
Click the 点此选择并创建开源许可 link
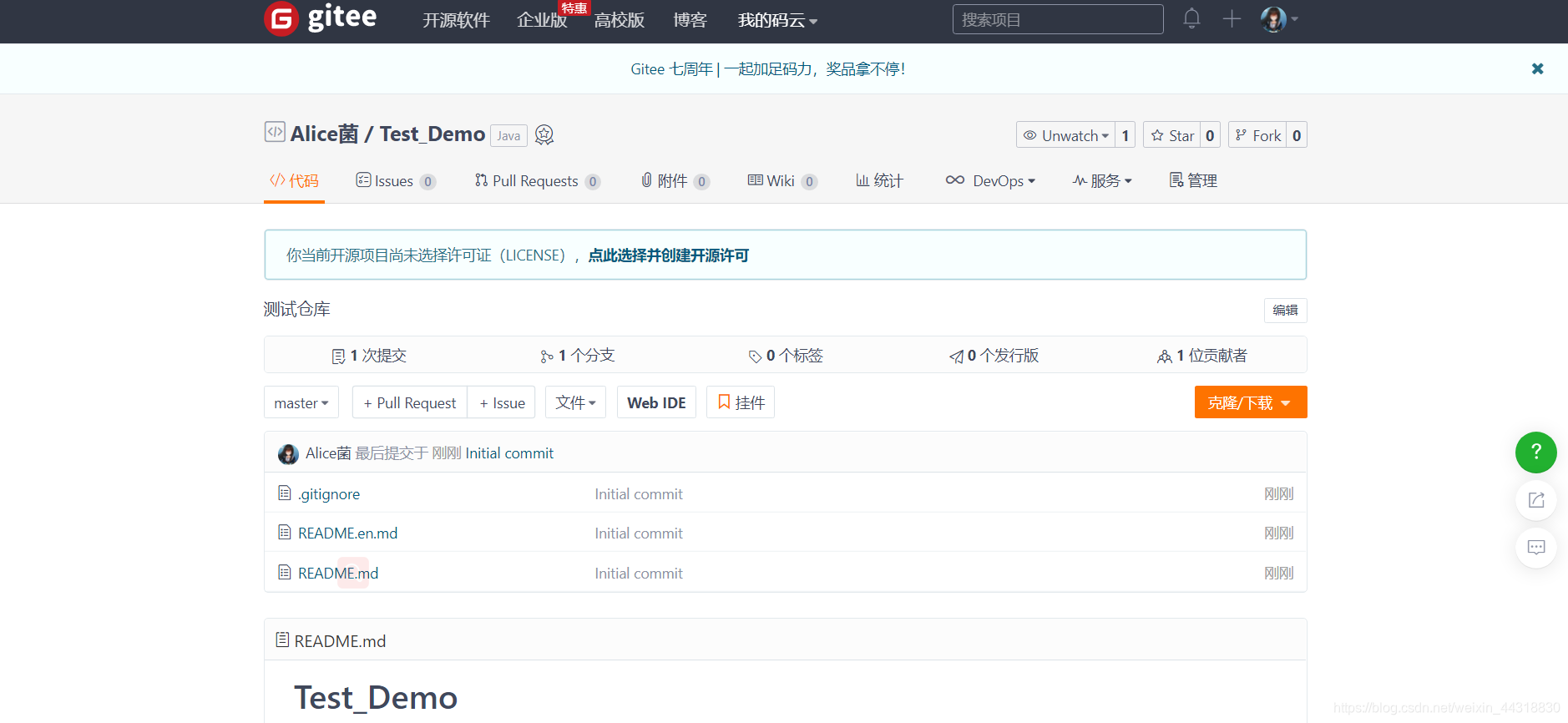[669, 255]
